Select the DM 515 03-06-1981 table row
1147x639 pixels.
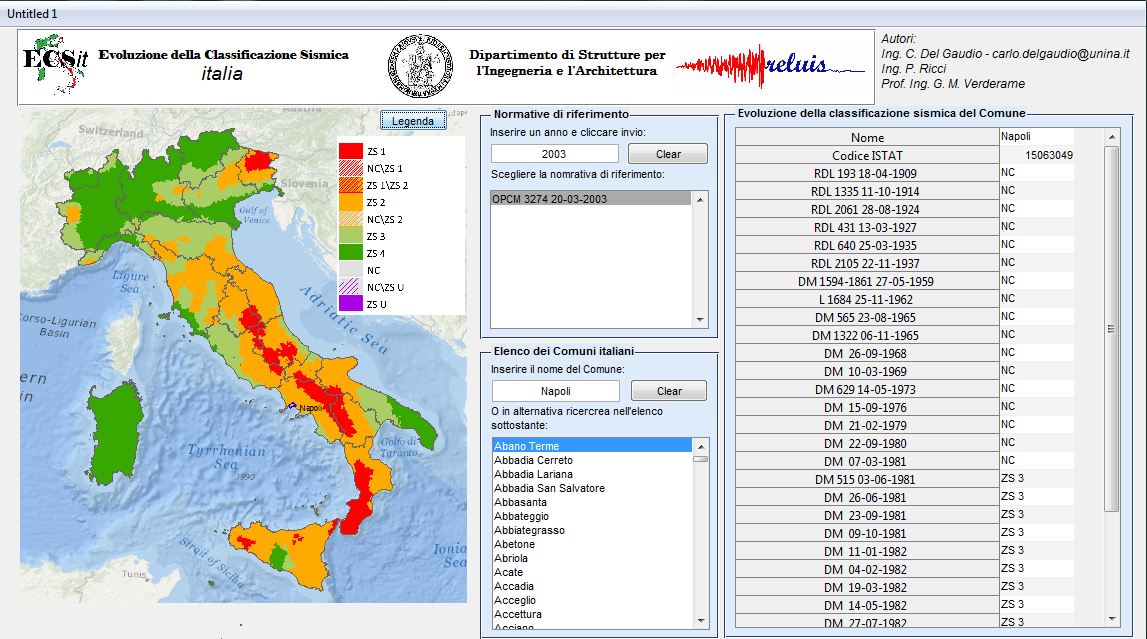coord(905,480)
